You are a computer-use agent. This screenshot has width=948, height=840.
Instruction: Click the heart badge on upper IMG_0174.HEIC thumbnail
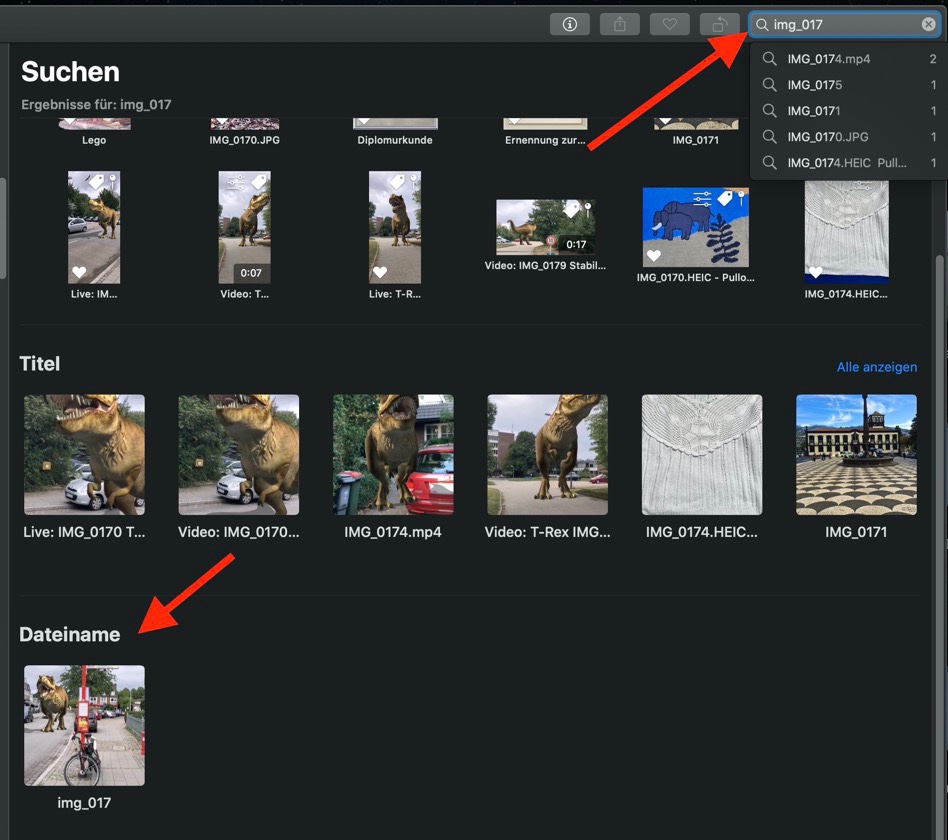816,272
